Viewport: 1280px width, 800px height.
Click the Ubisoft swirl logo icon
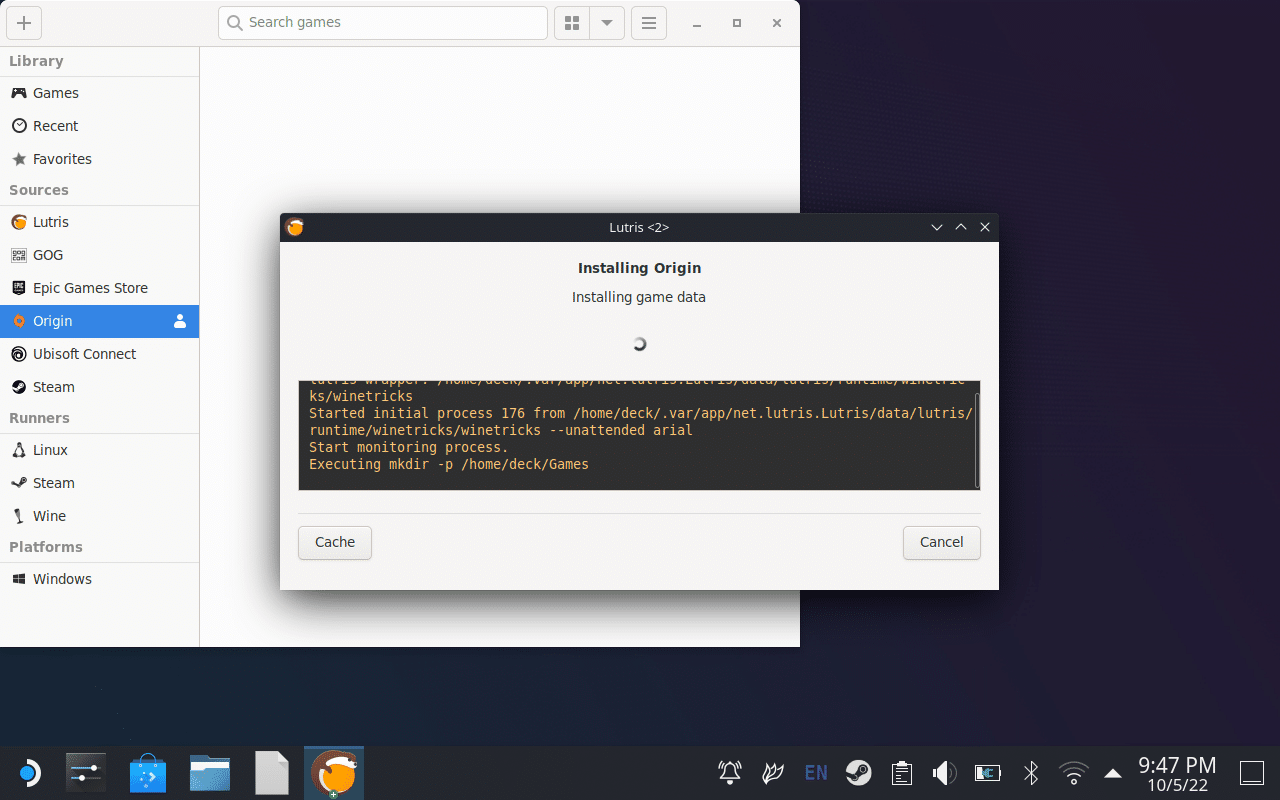[19, 354]
